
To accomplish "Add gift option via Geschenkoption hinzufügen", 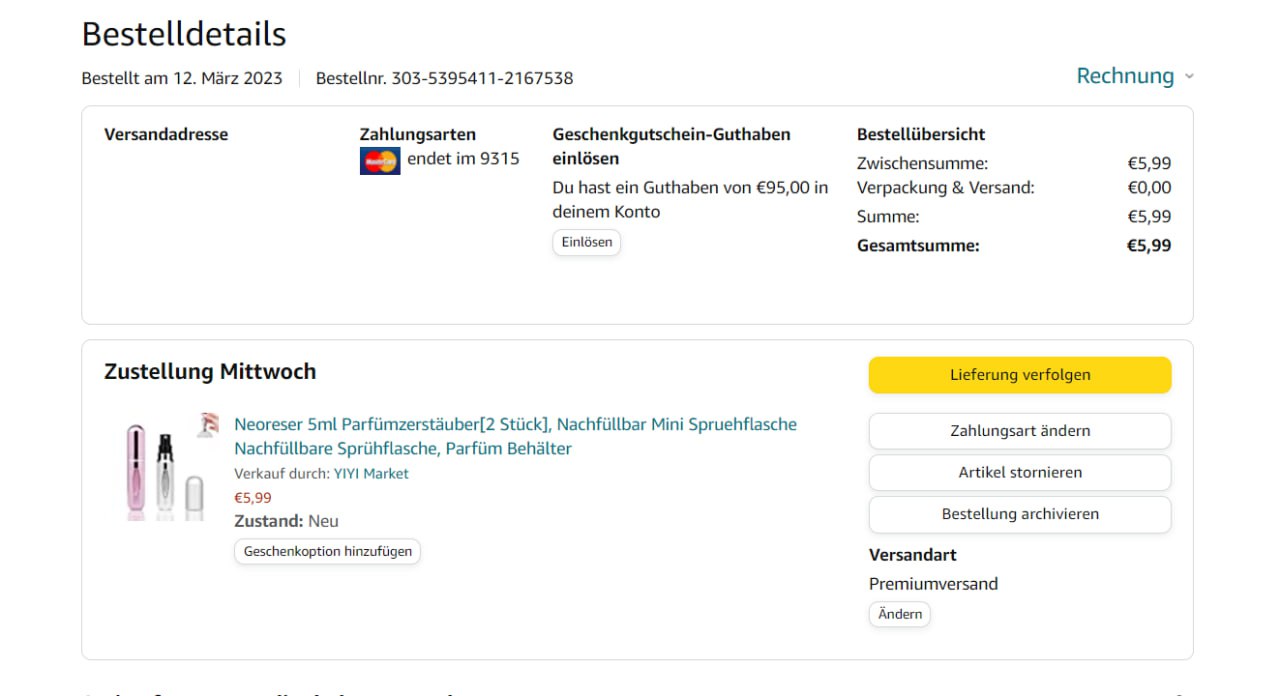I will click(x=327, y=551).
